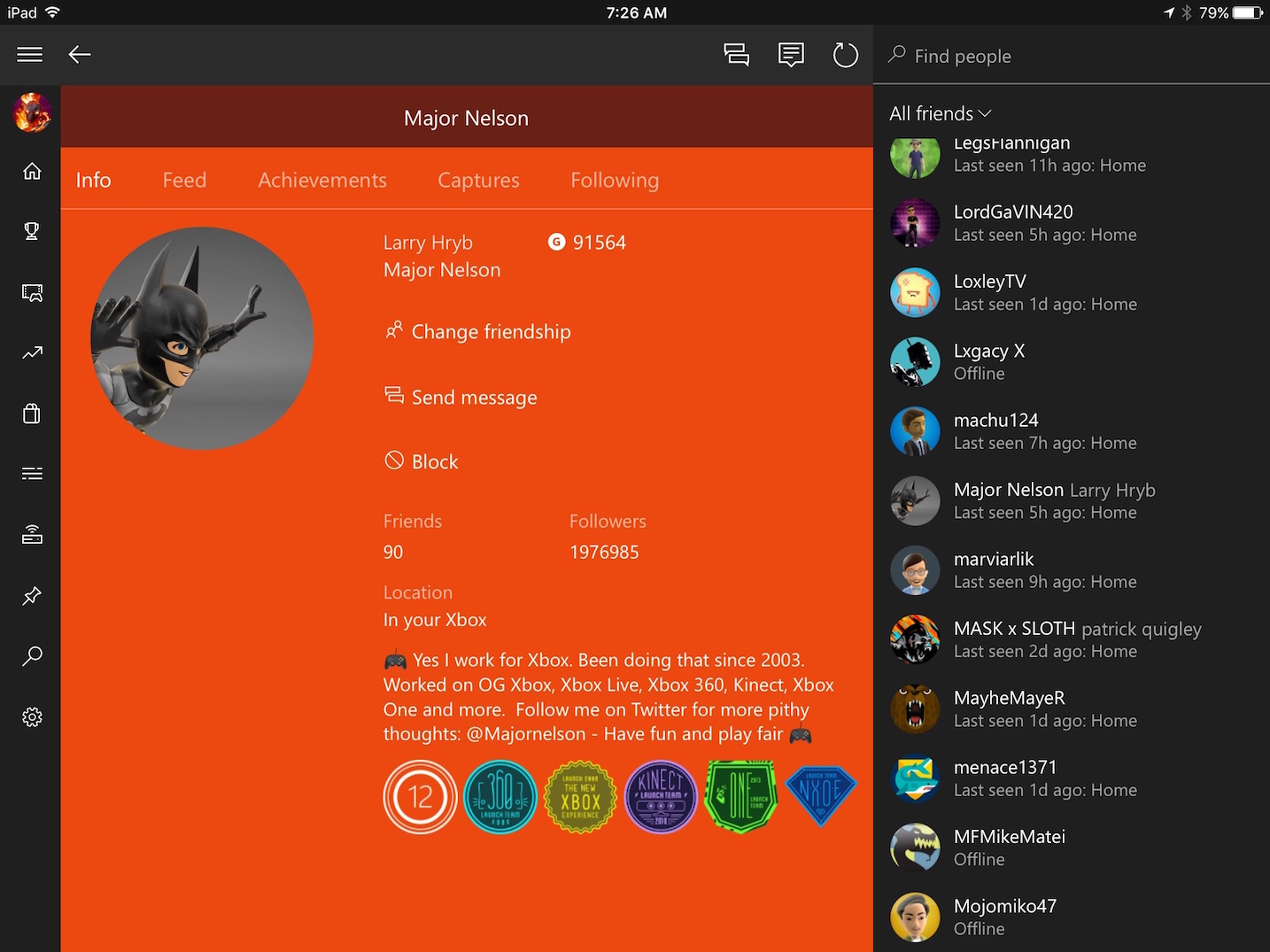
Task: Select the NXOE blue diamond badge
Action: 821,795
